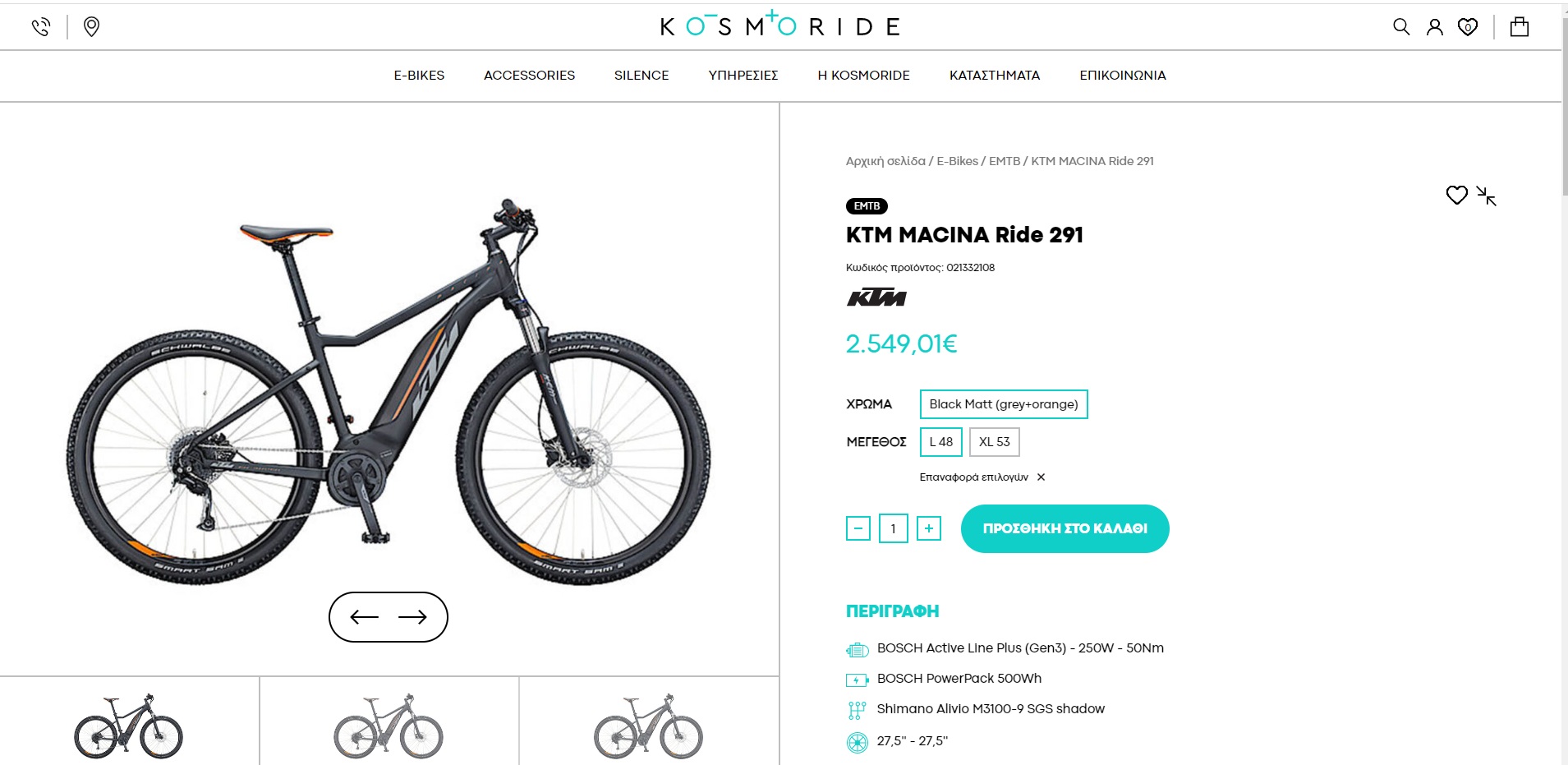Image resolution: width=1568 pixels, height=765 pixels.
Task: Open the ΥΠΗΡΕΣΙΕΣ menu
Action: click(x=743, y=76)
